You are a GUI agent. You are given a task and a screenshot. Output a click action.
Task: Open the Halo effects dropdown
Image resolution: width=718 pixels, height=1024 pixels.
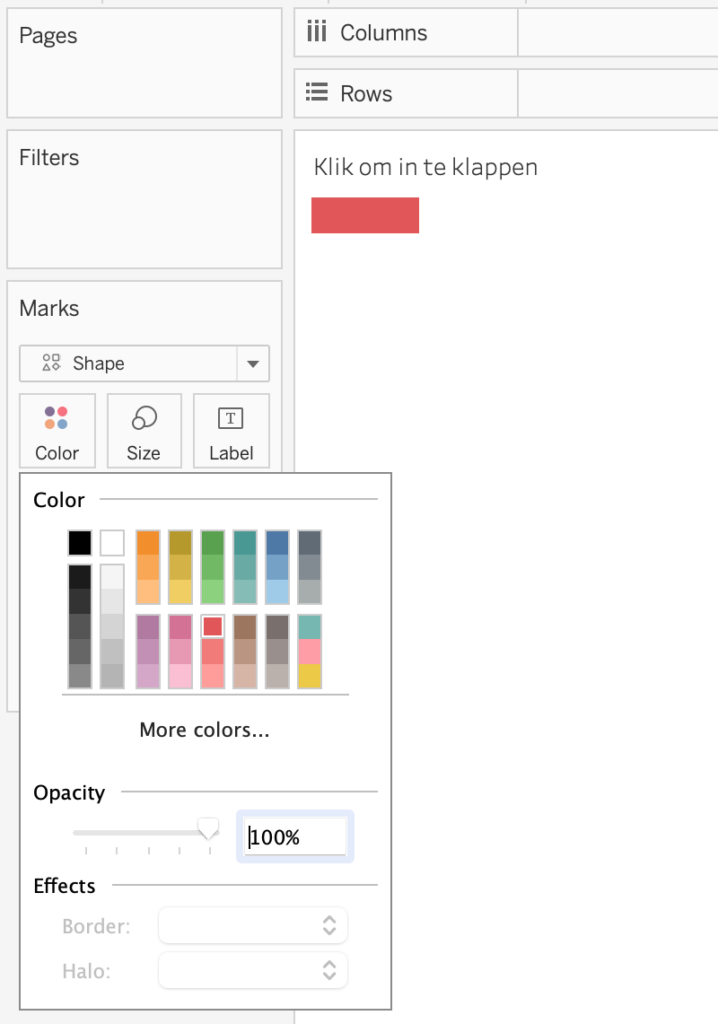253,969
